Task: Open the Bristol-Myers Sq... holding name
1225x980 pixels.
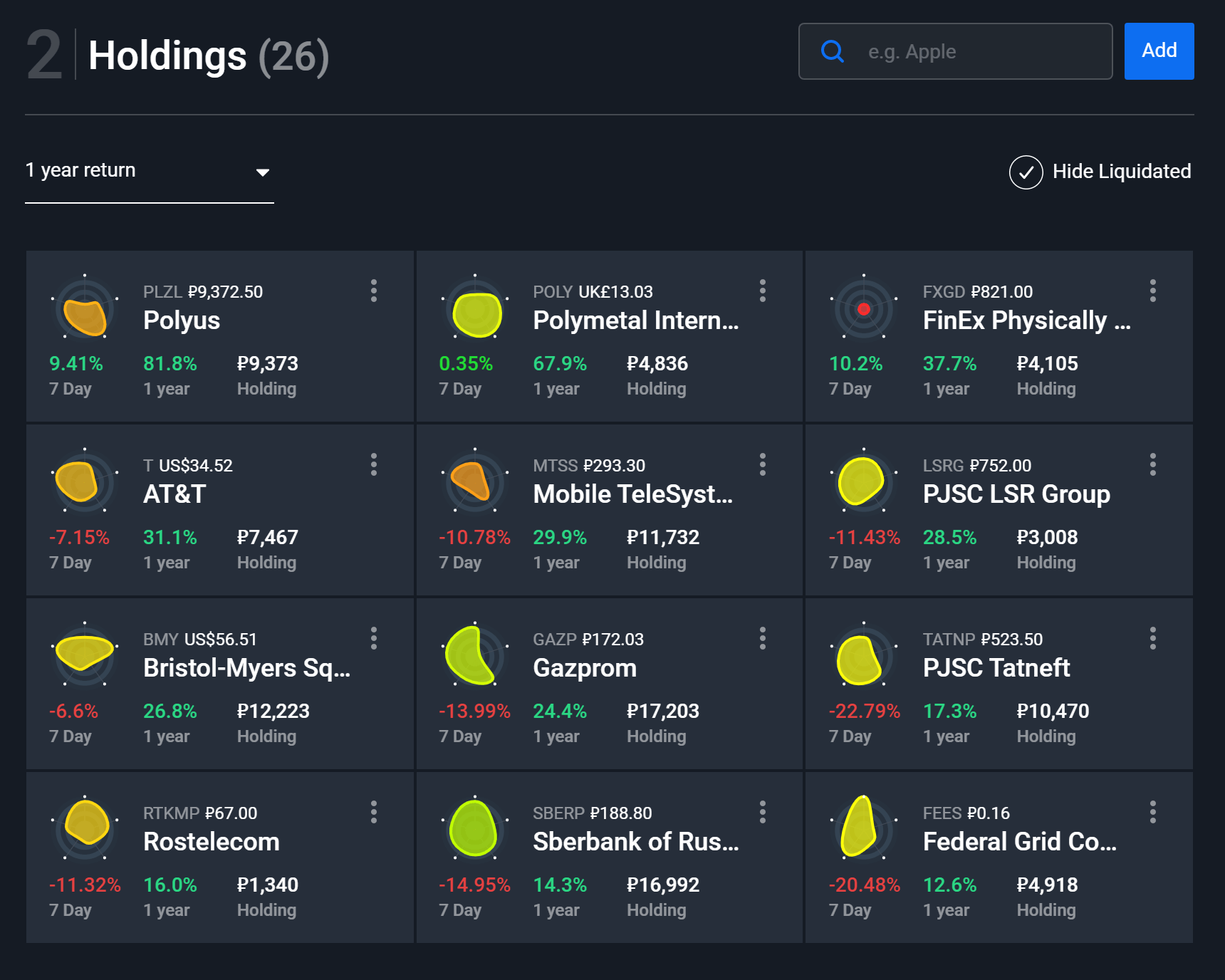Action: [x=246, y=668]
